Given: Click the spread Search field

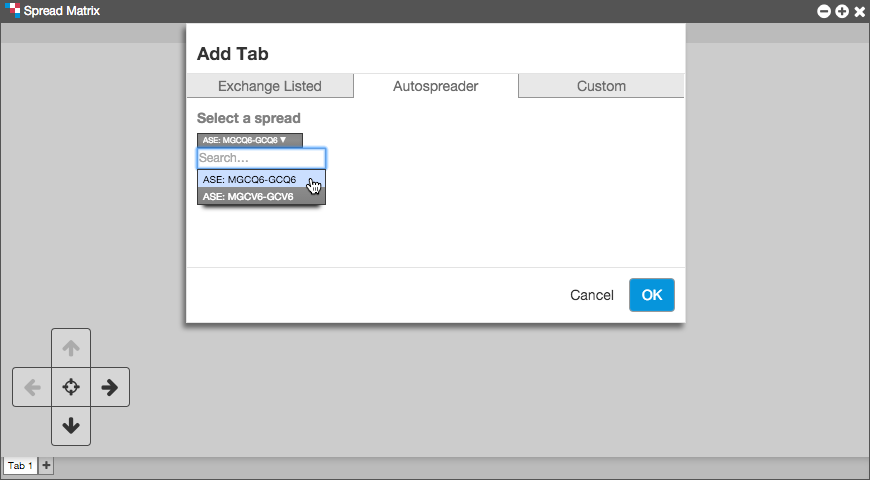Looking at the screenshot, I should tap(261, 158).
